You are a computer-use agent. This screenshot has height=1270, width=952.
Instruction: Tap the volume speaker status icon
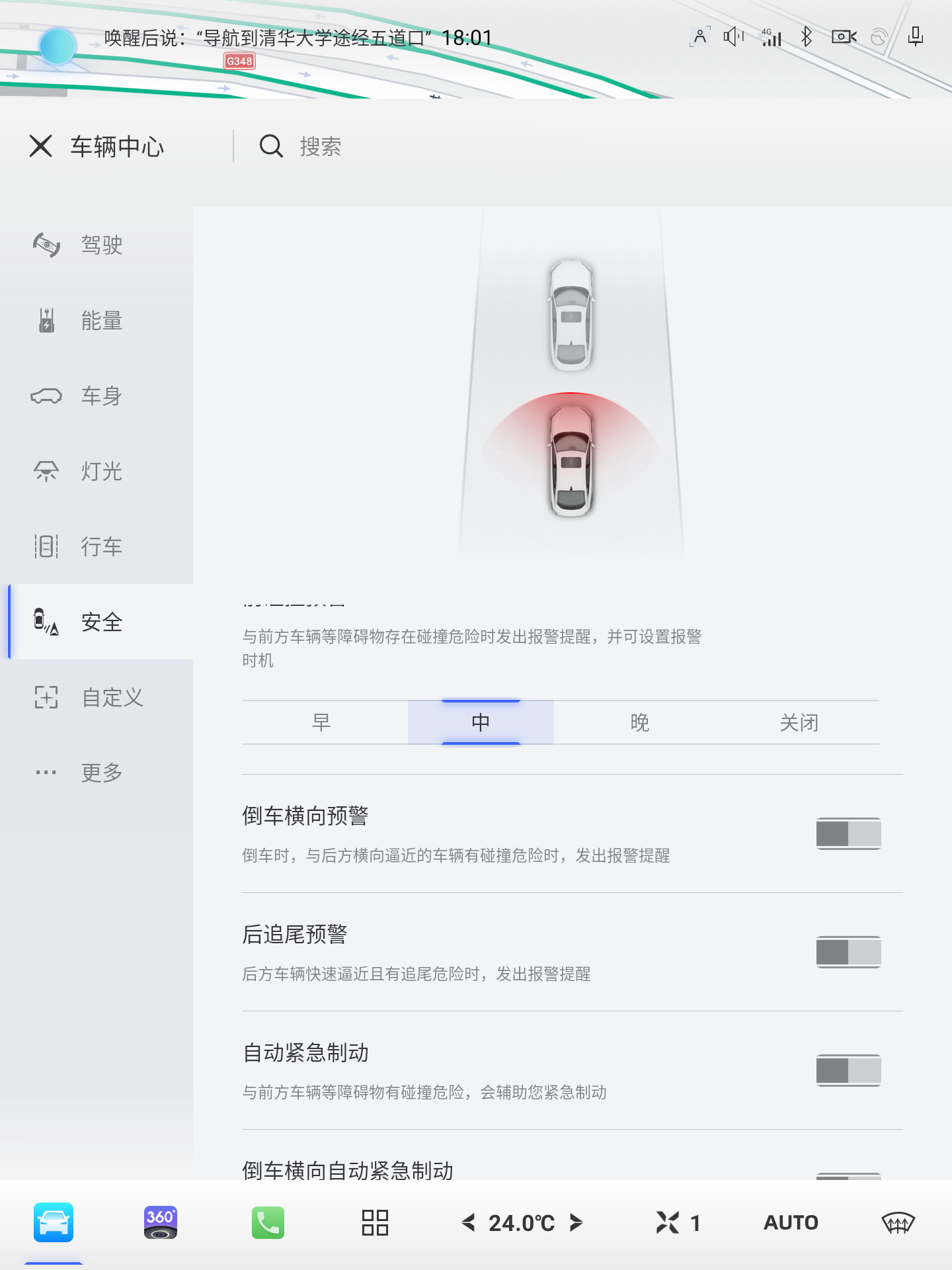click(733, 36)
